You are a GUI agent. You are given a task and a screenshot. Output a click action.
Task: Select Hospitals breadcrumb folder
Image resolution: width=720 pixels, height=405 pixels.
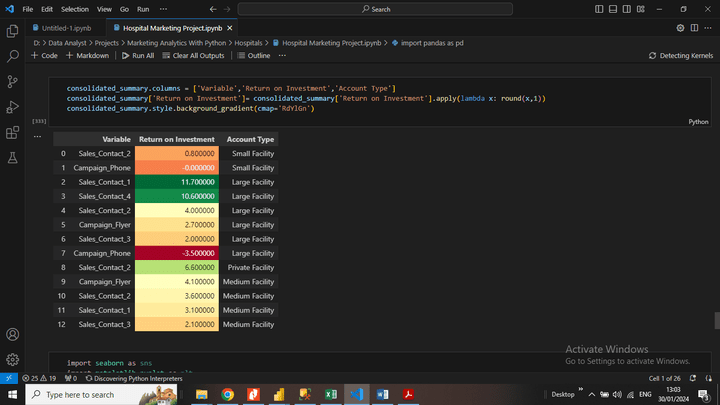(248, 43)
